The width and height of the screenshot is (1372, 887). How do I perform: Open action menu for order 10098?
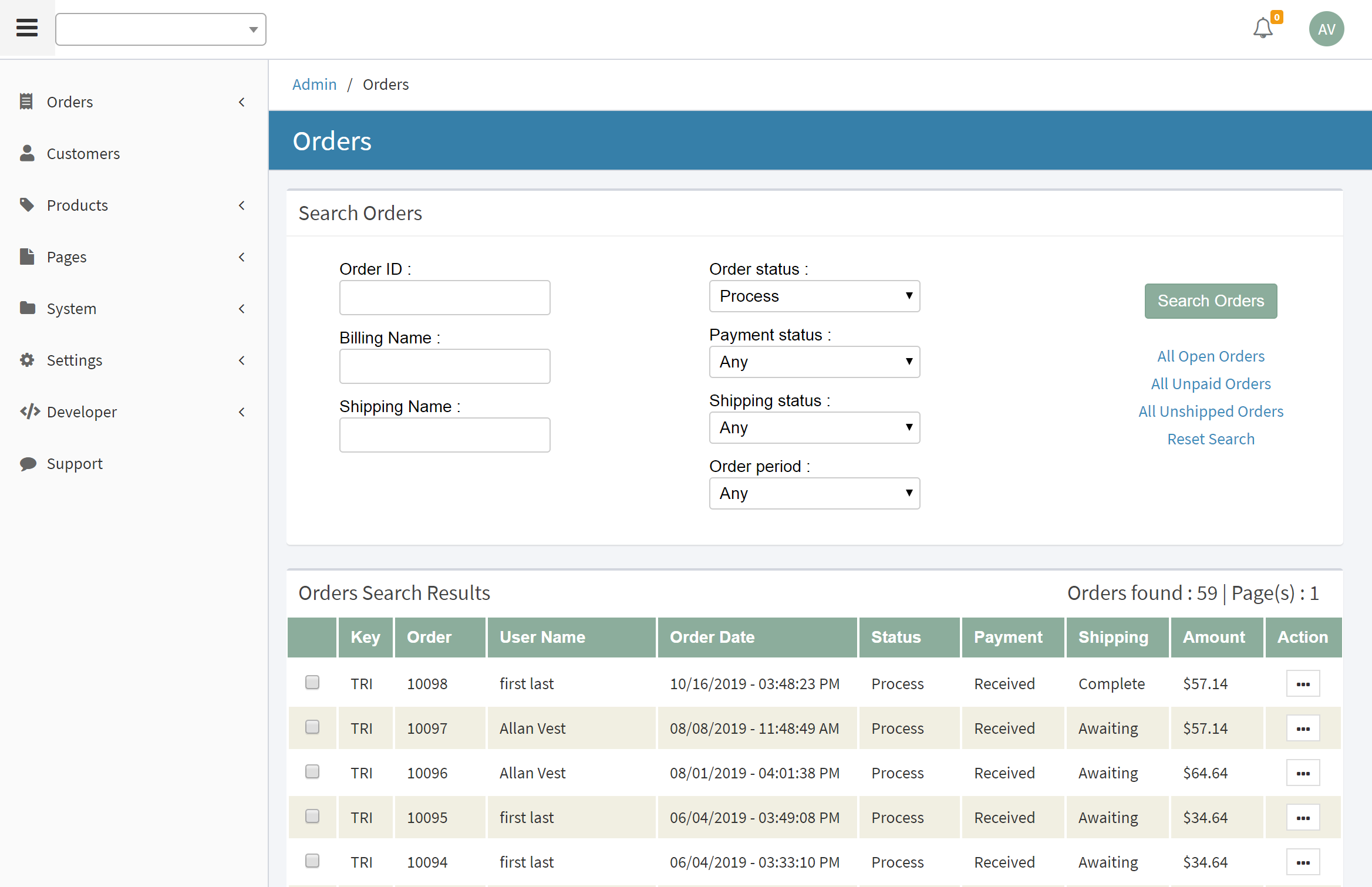coord(1303,684)
